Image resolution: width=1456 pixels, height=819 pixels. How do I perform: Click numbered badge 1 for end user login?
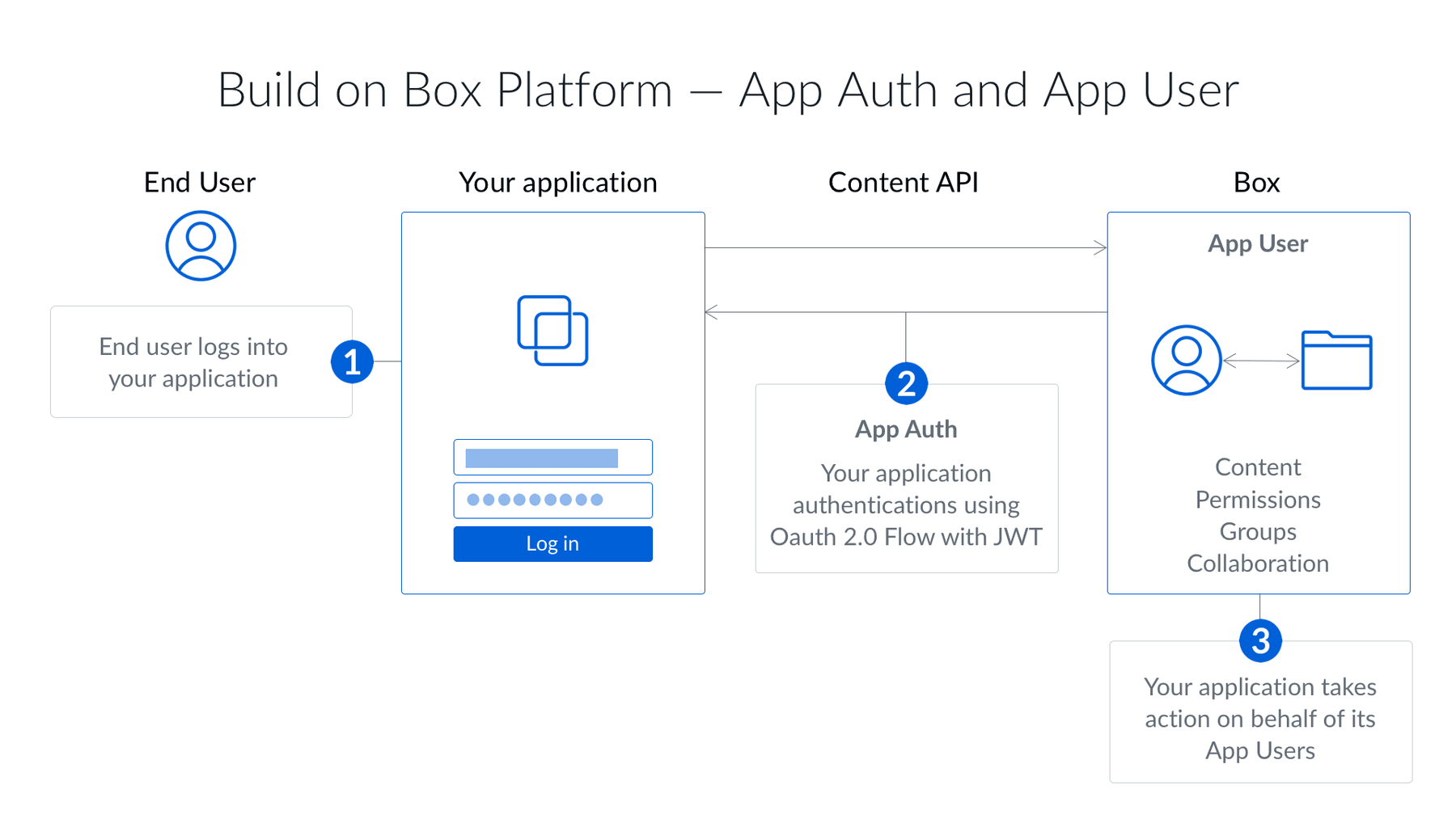352,361
